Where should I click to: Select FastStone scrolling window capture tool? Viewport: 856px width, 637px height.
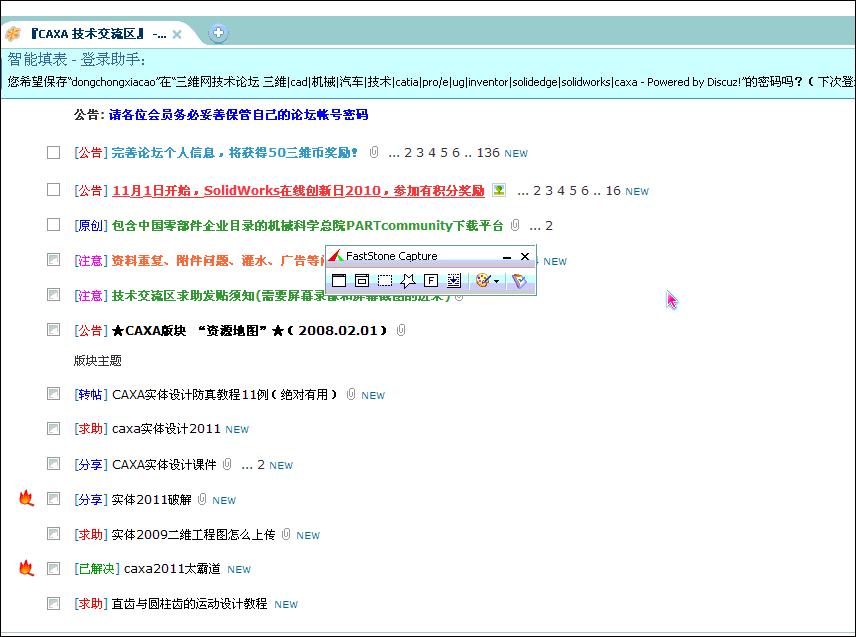[x=454, y=281]
